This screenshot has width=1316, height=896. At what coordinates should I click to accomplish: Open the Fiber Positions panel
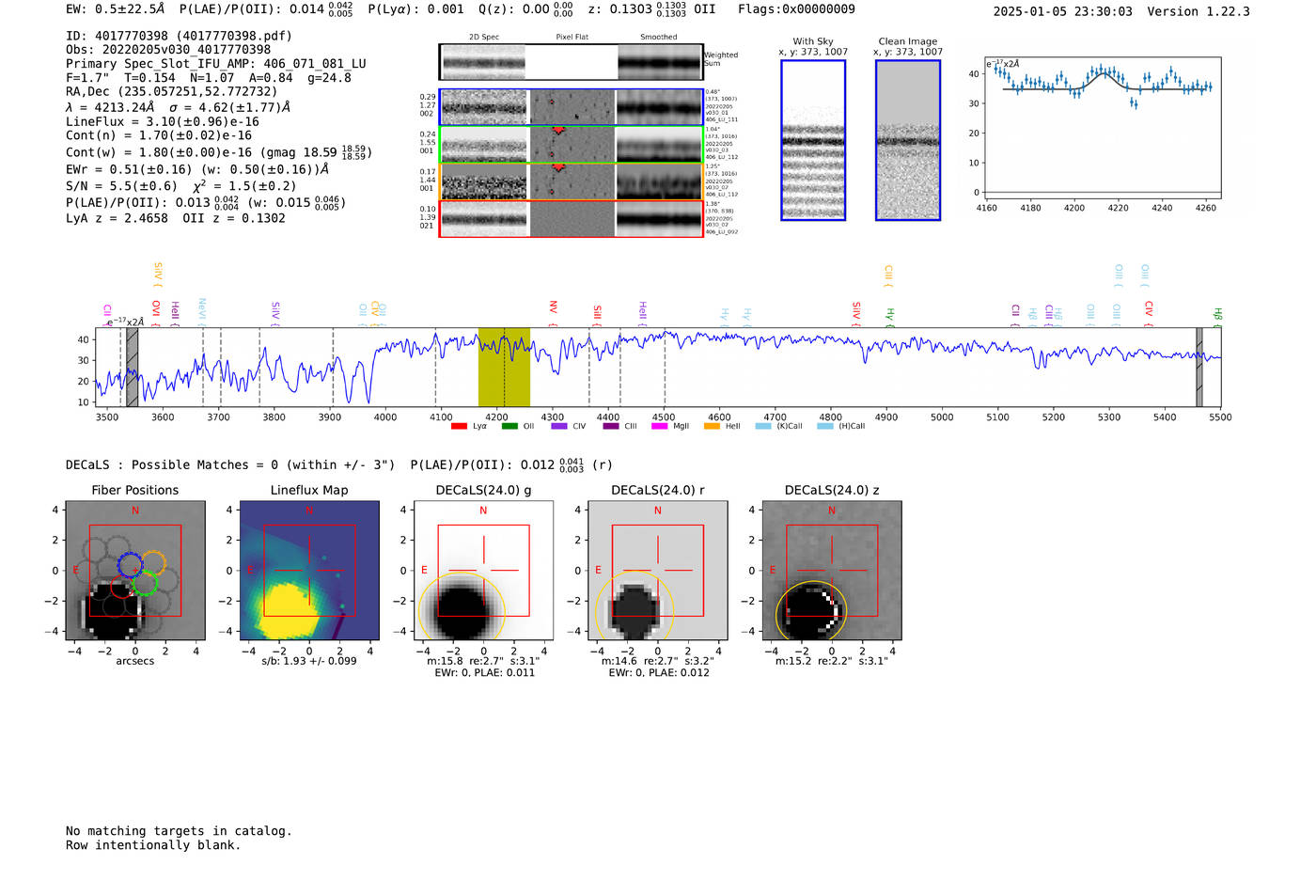(135, 570)
